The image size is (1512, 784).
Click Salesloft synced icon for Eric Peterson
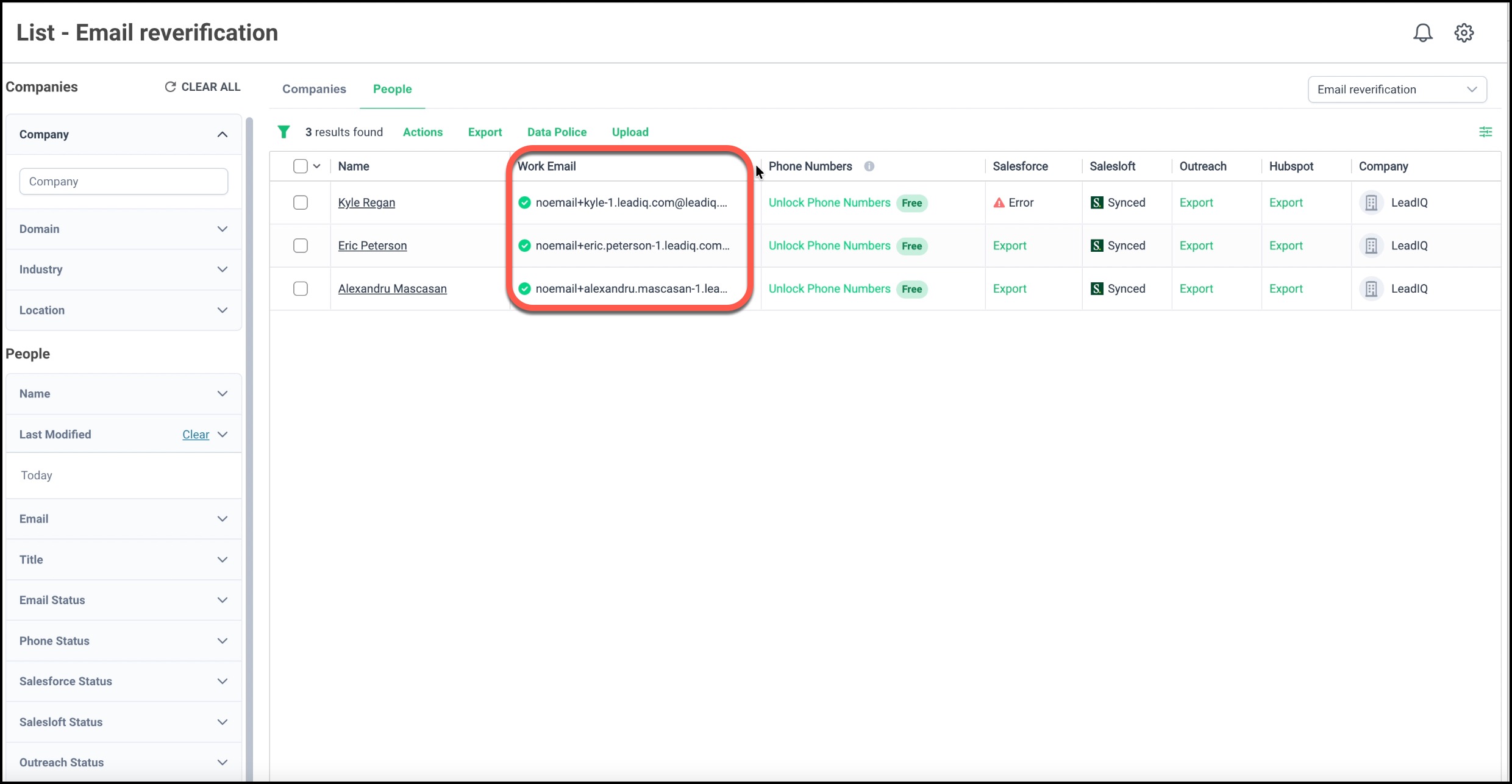point(1096,246)
